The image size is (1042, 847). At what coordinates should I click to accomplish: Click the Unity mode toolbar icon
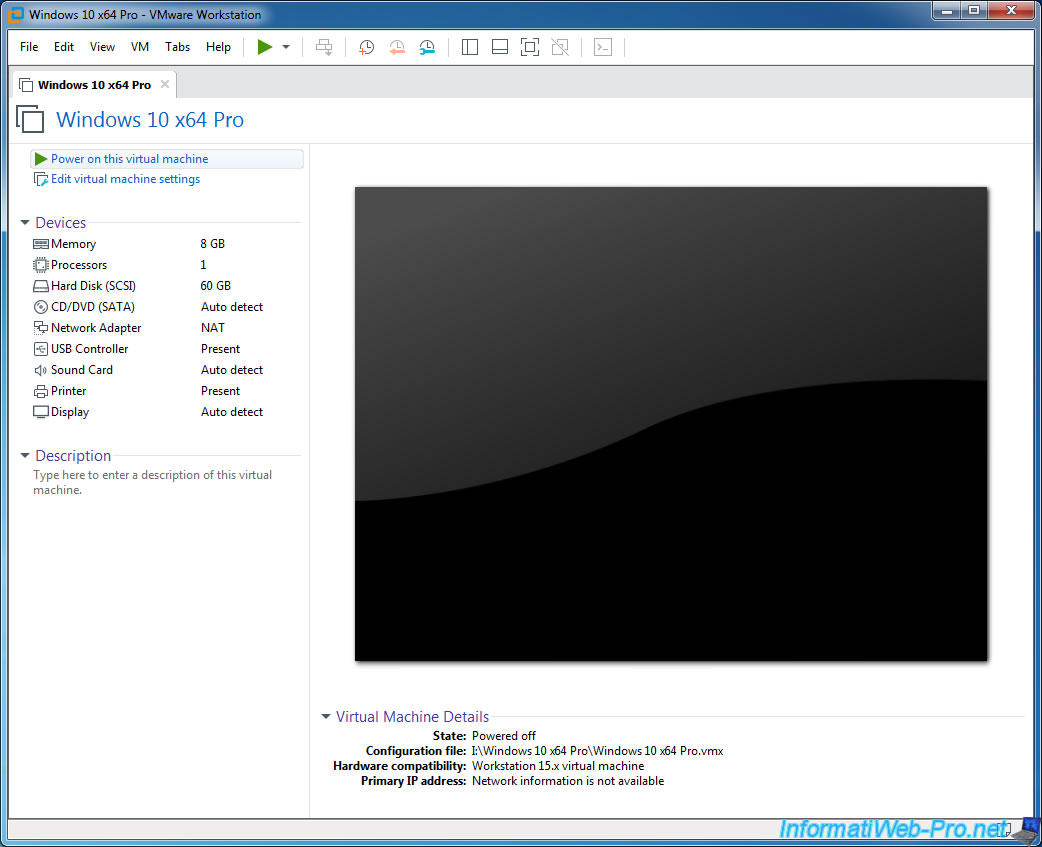pos(560,47)
